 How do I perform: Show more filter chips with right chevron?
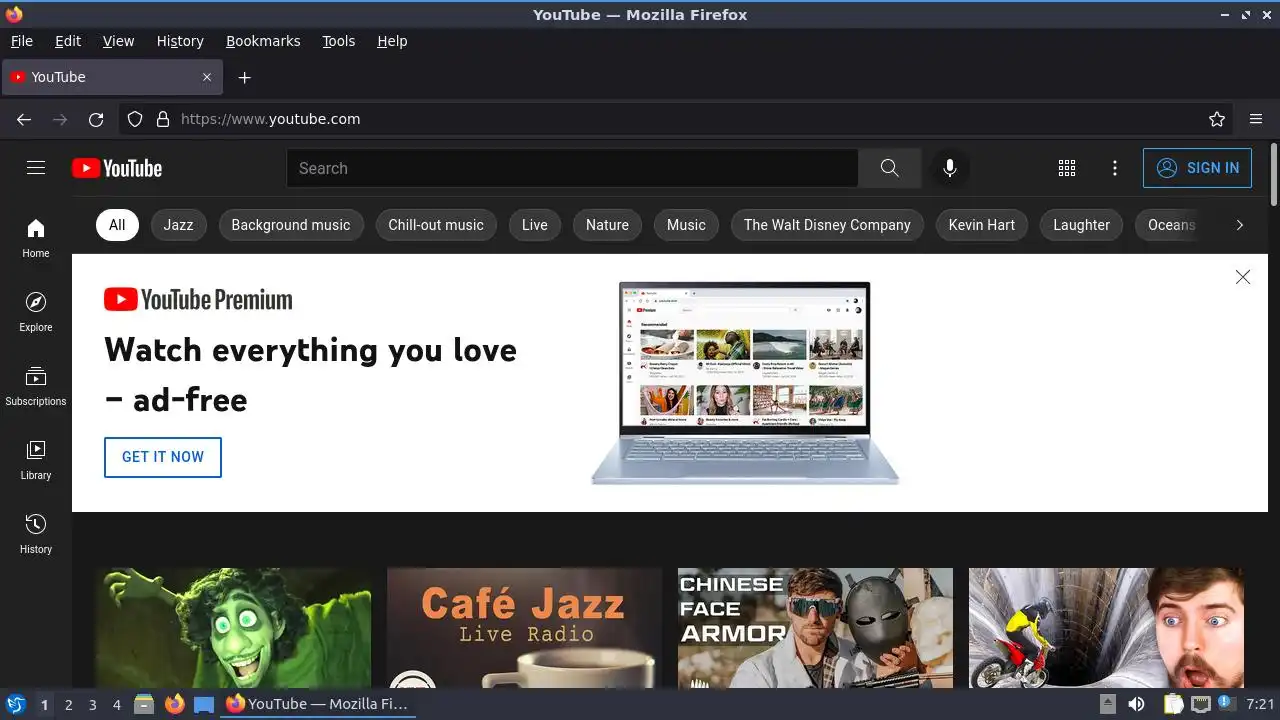pyautogui.click(x=1239, y=225)
